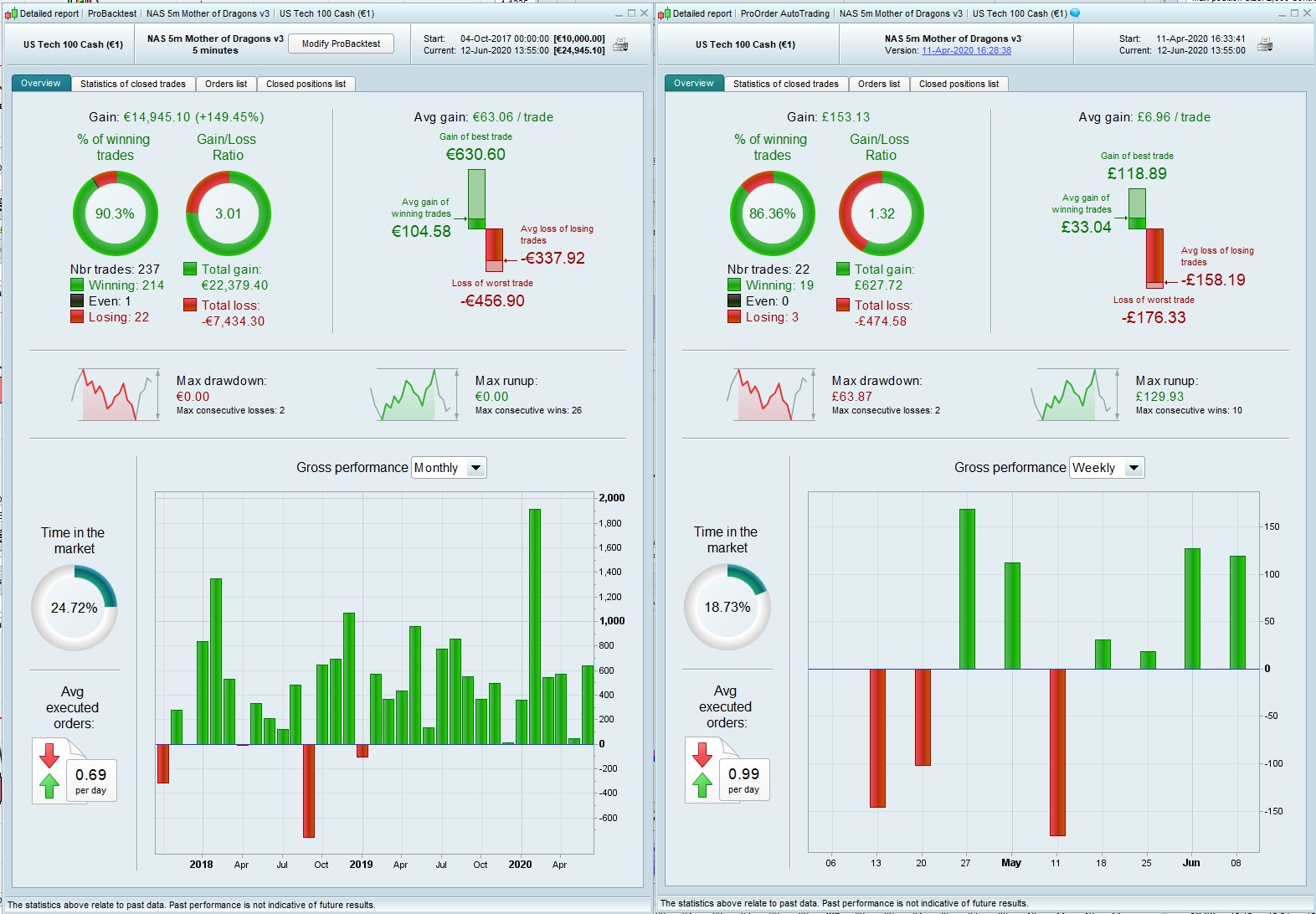Switch to Statistics of closed trades tab in the left report
1316x914 pixels.
(133, 84)
